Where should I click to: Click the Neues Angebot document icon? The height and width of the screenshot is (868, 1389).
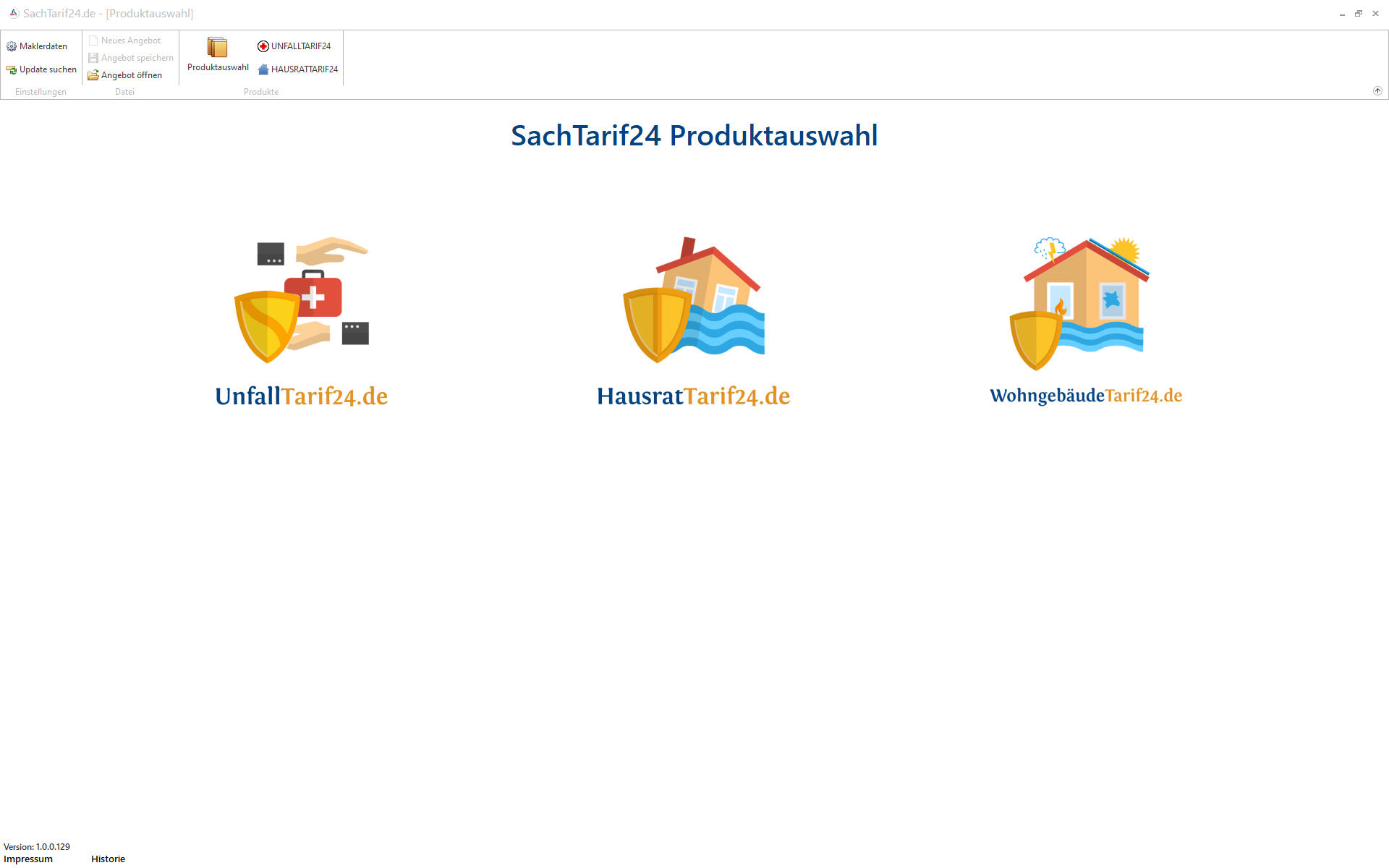[x=93, y=41]
